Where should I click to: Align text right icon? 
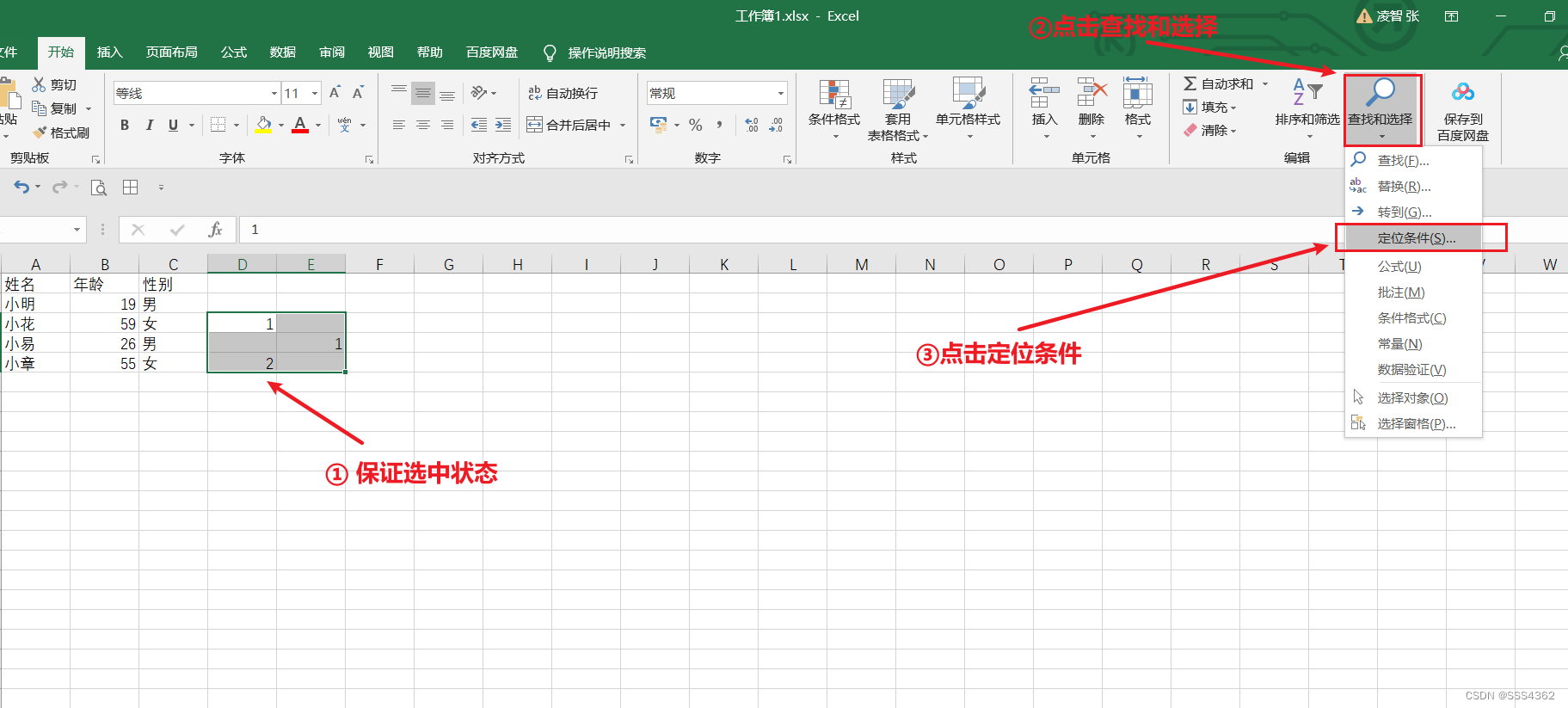pos(447,125)
